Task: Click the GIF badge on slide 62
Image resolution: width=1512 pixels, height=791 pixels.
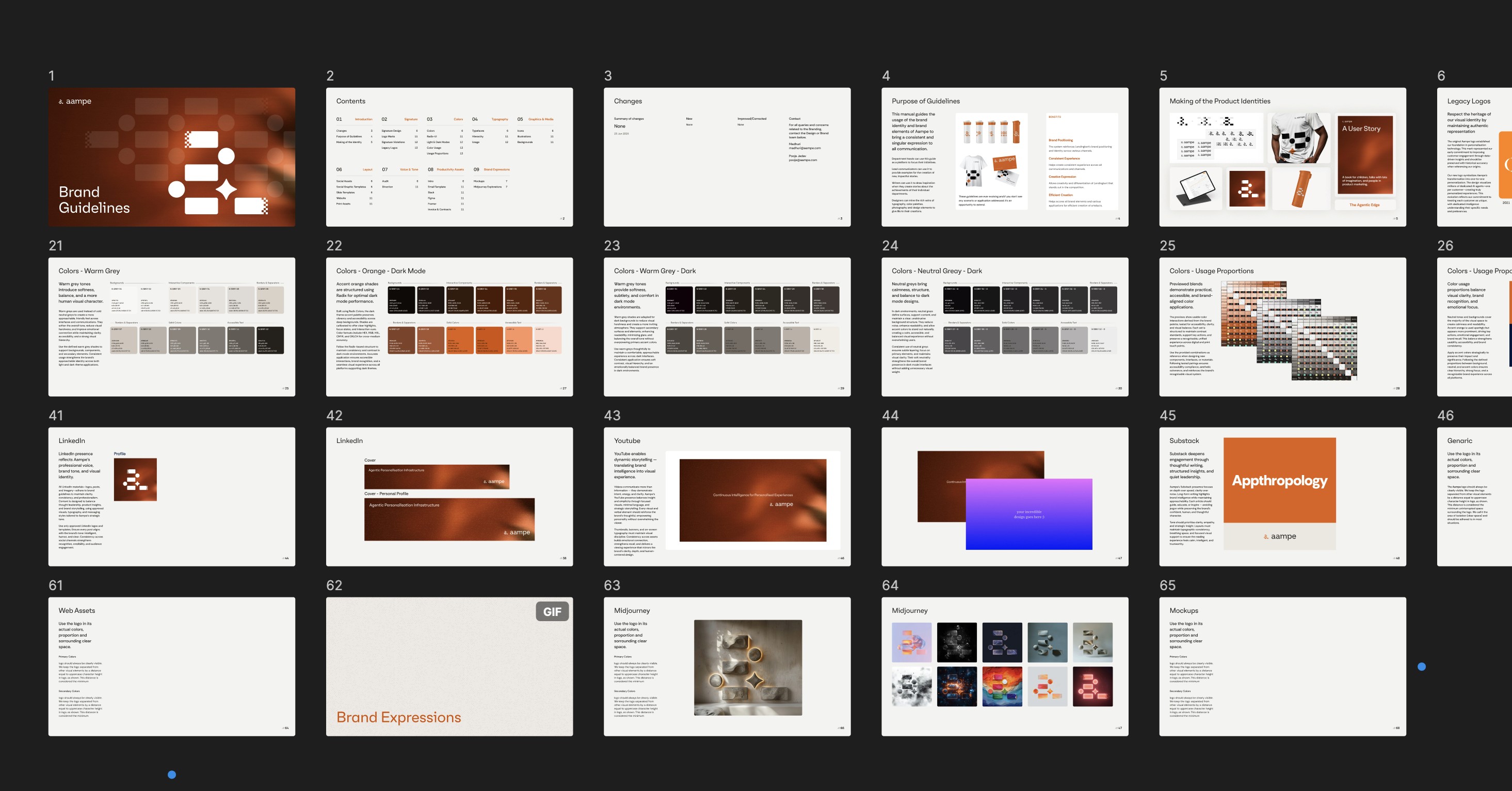Action: pyautogui.click(x=552, y=611)
